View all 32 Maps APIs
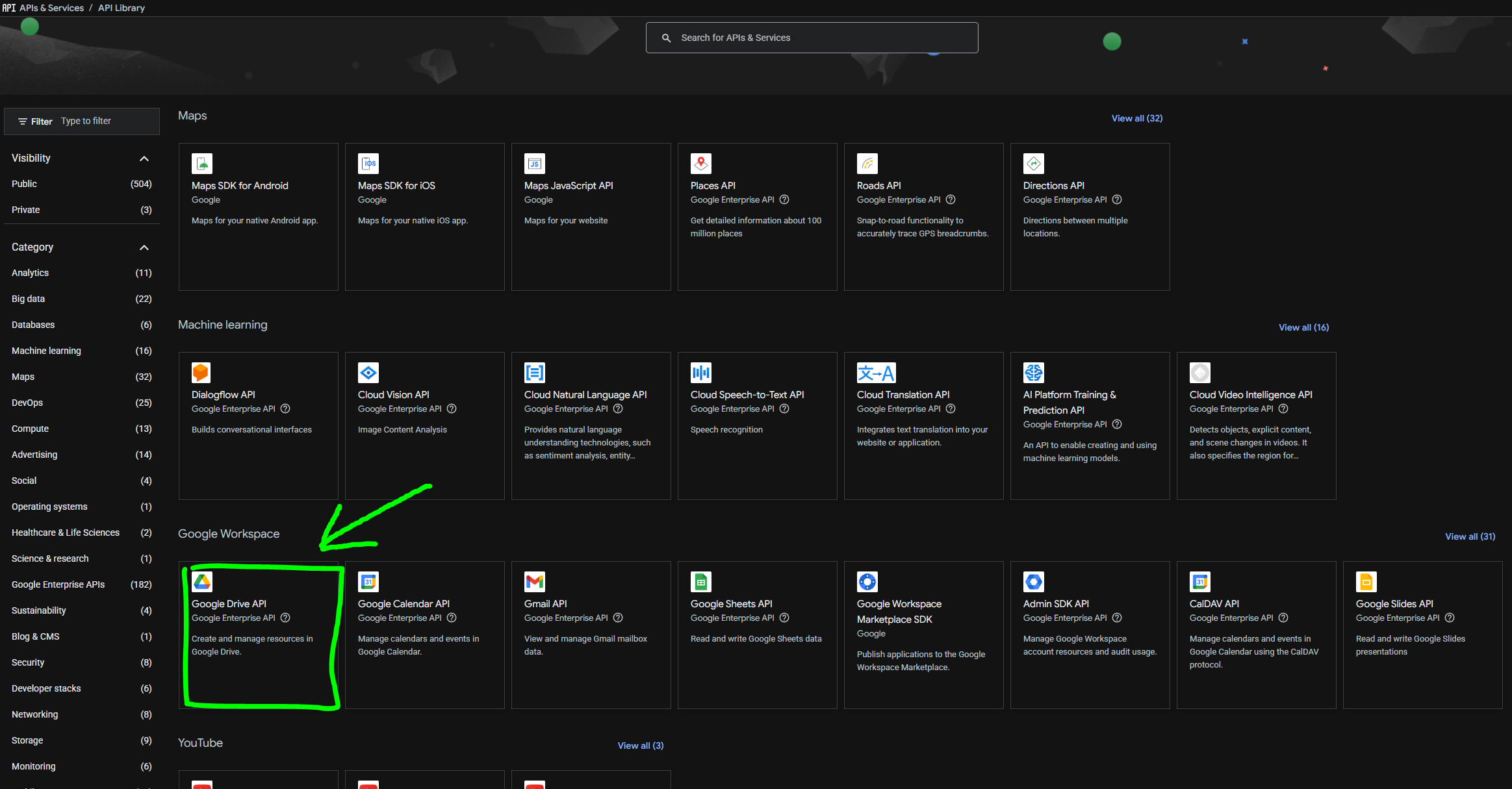 click(1136, 118)
